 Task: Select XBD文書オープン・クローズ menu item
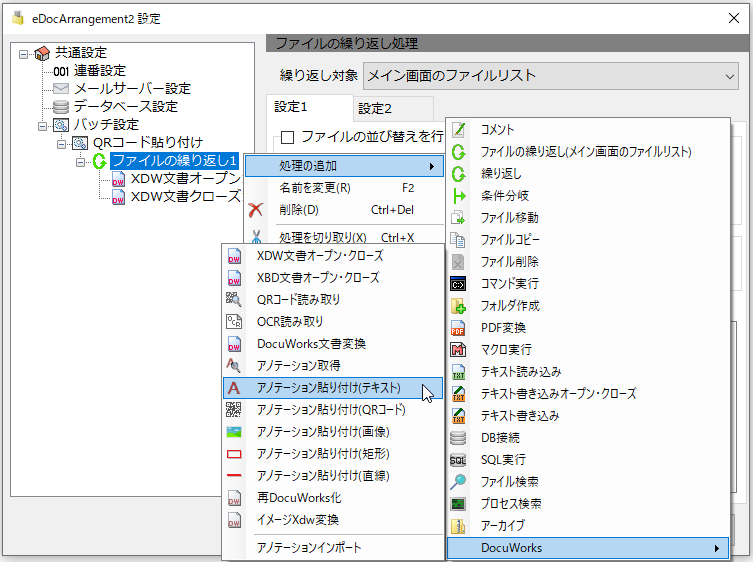point(333,278)
